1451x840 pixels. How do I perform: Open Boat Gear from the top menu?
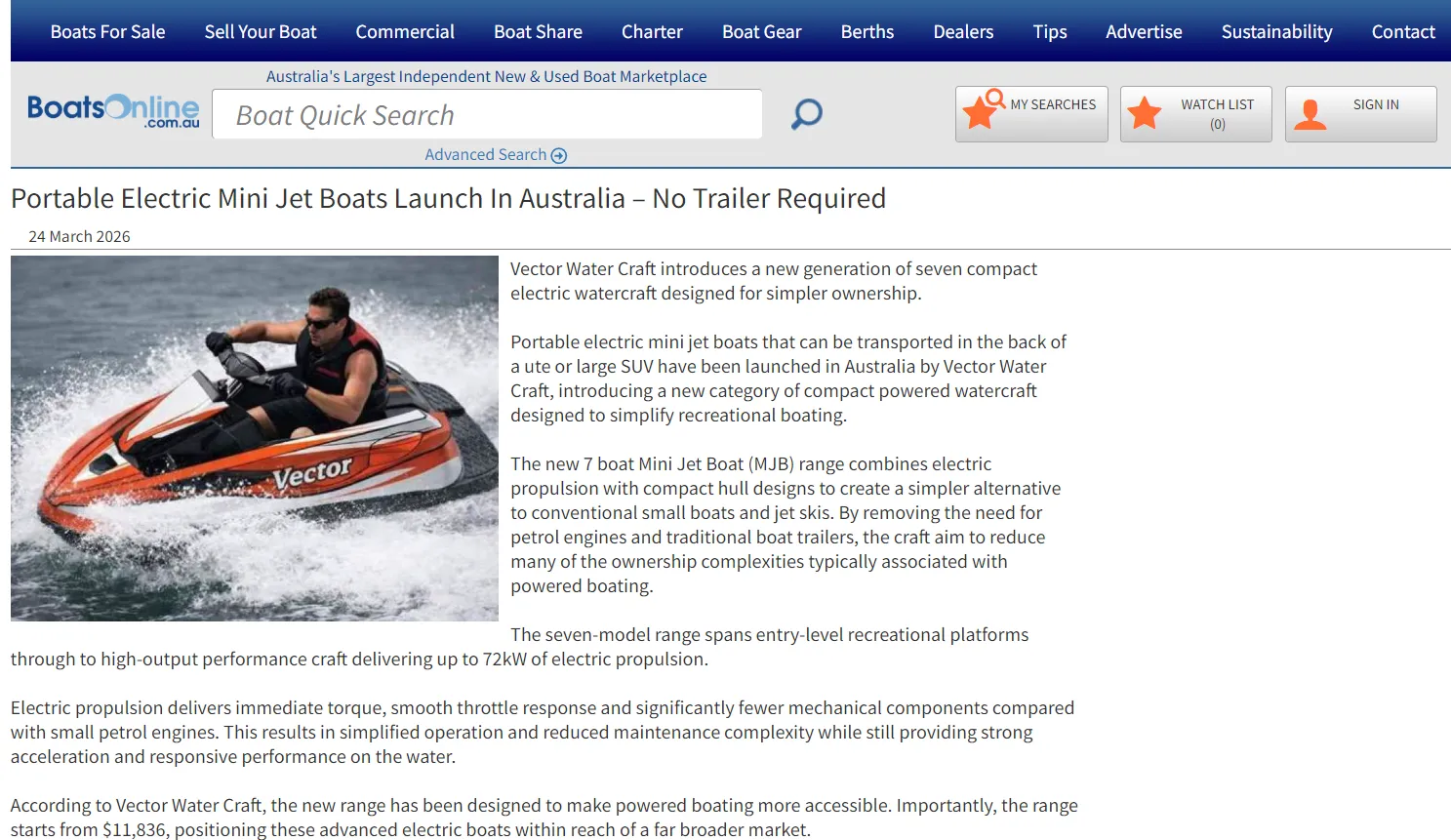pos(762,31)
